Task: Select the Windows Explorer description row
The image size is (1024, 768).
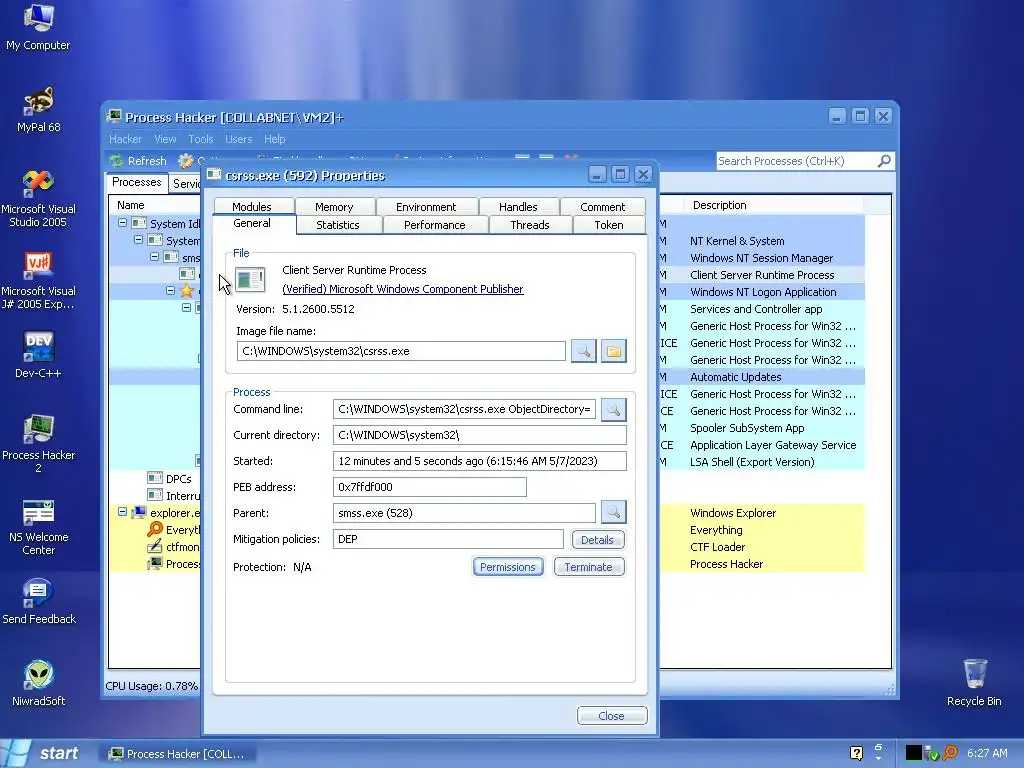Action: (733, 513)
